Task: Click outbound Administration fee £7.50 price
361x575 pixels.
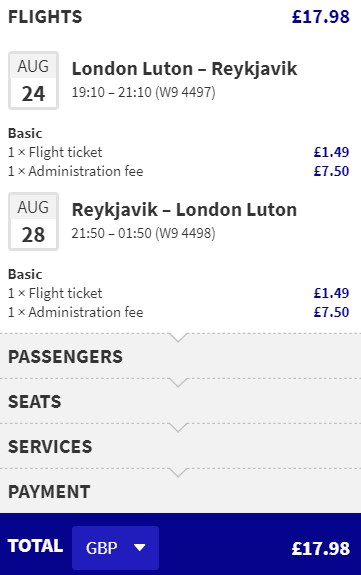Action: tap(331, 171)
